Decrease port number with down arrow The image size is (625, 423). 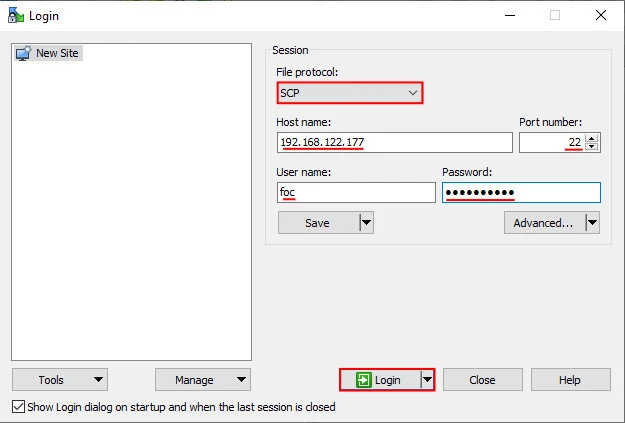[x=592, y=147]
